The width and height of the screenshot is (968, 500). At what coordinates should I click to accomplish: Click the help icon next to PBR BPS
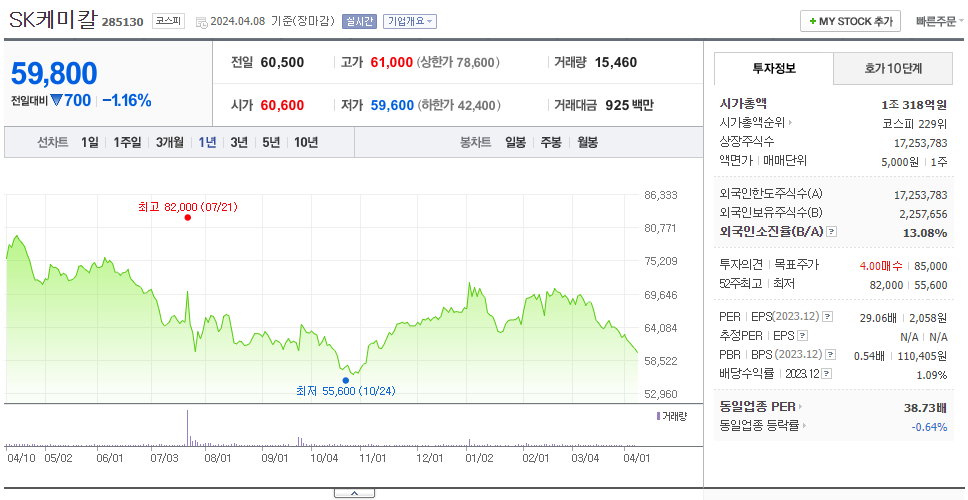831,355
